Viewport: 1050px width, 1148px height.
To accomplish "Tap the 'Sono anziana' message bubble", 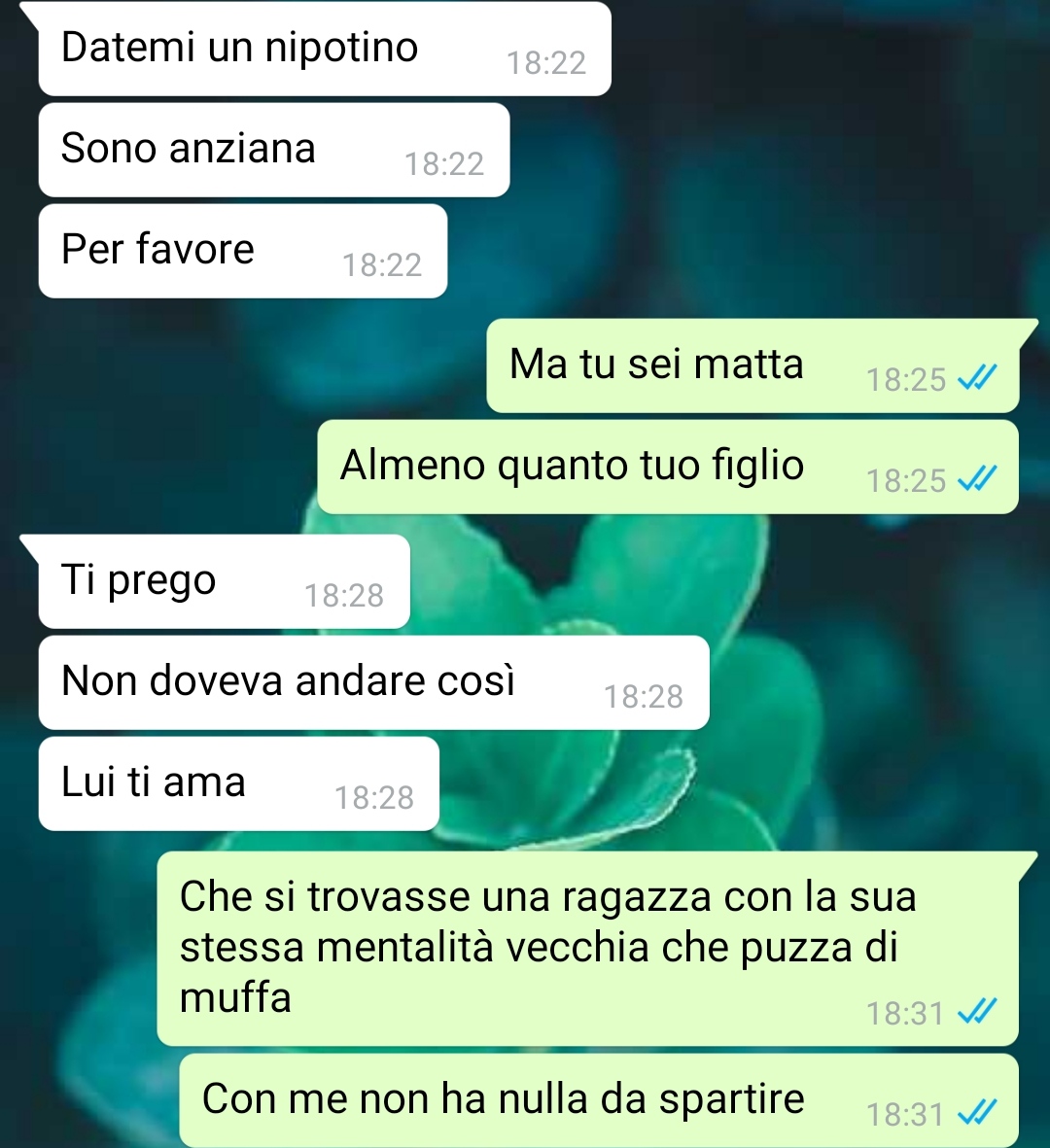I will pos(274,150).
